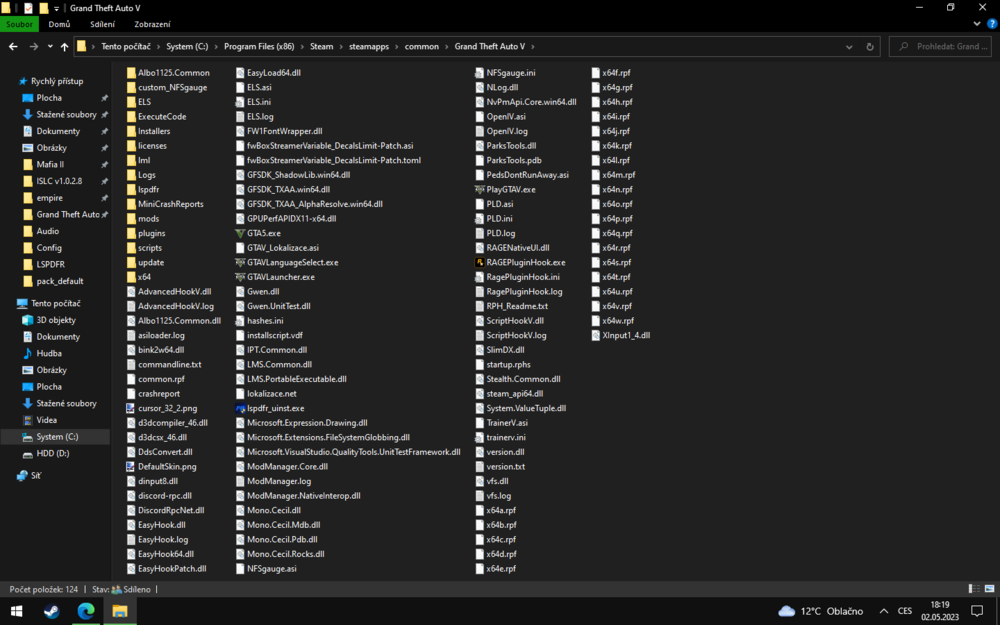Click System (C:) in the address path
1000x625 pixels.
pyautogui.click(x=187, y=47)
